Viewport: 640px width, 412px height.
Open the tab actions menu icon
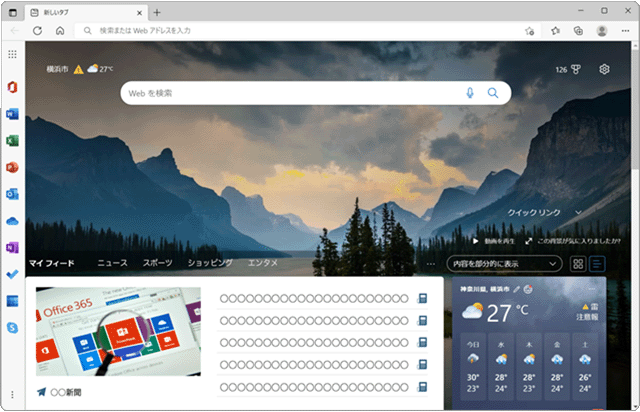(13, 12)
